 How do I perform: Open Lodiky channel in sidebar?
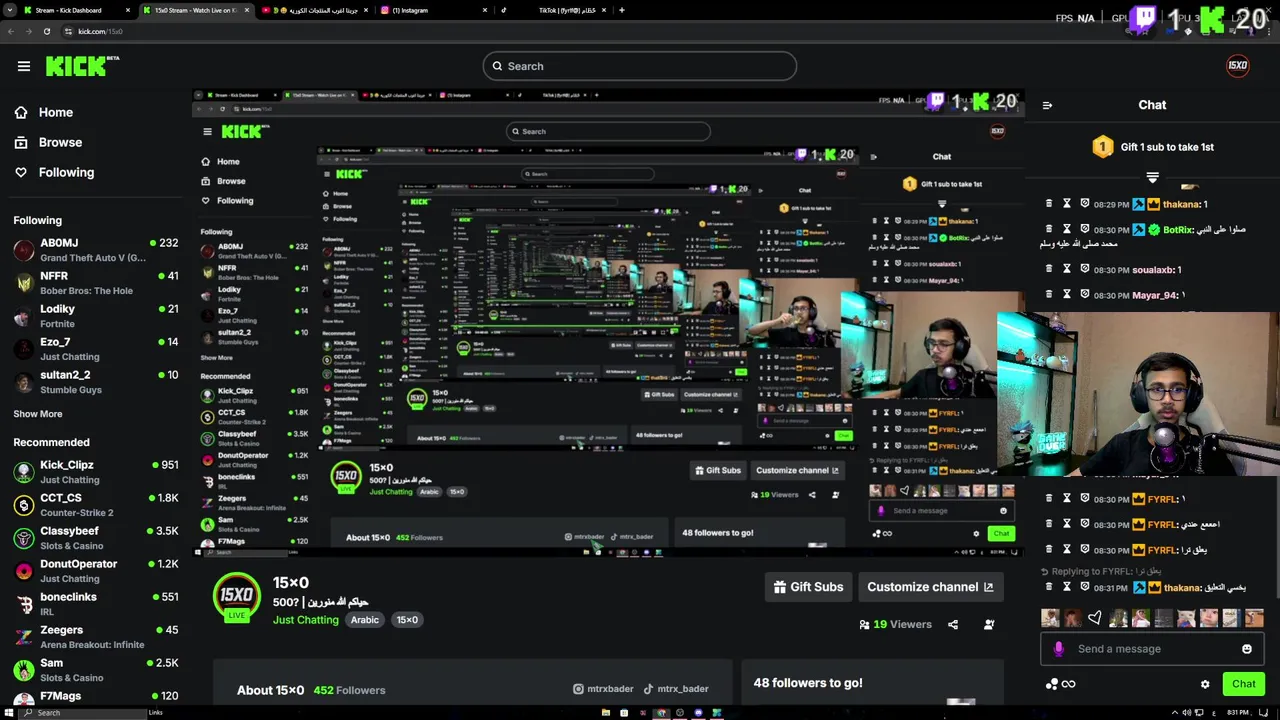(95, 316)
